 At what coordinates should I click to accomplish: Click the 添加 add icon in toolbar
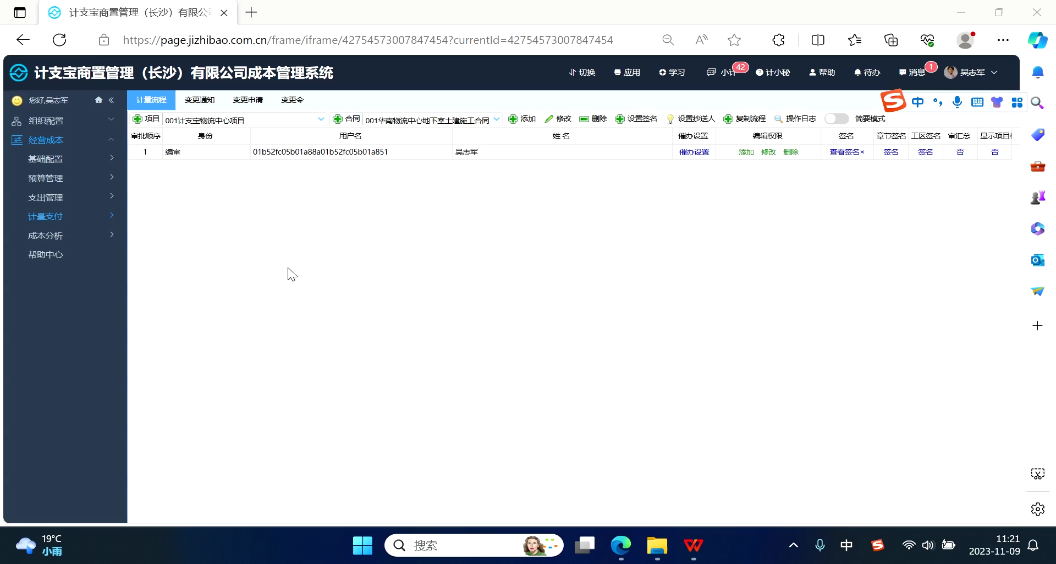point(513,119)
